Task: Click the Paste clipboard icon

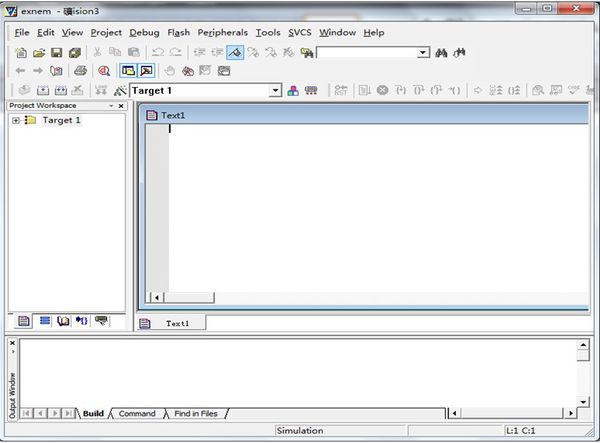Action: pos(133,52)
